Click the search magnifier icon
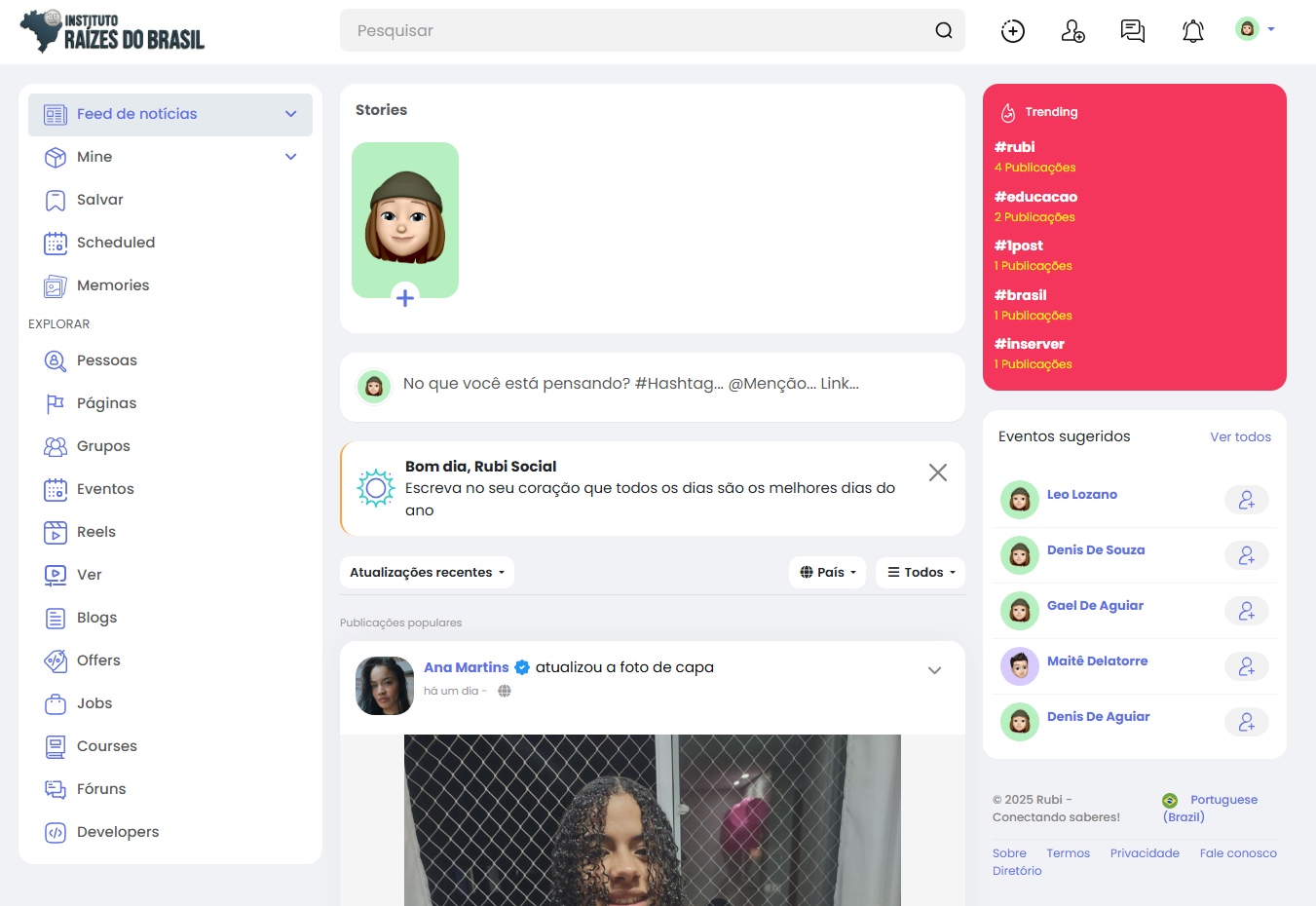Viewport: 1316px width, 906px height. [x=943, y=30]
